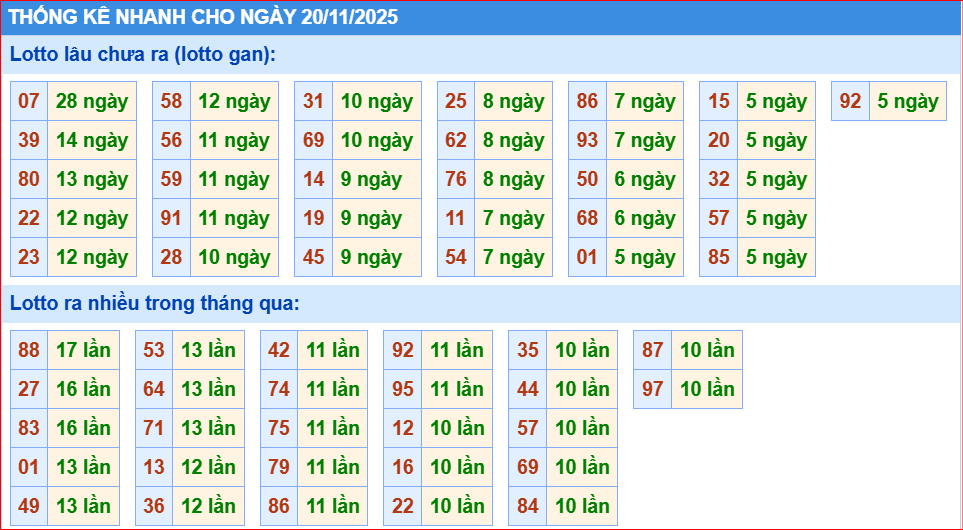Click number 25 in lotto gan
The width and height of the screenshot is (963, 530).
[456, 101]
